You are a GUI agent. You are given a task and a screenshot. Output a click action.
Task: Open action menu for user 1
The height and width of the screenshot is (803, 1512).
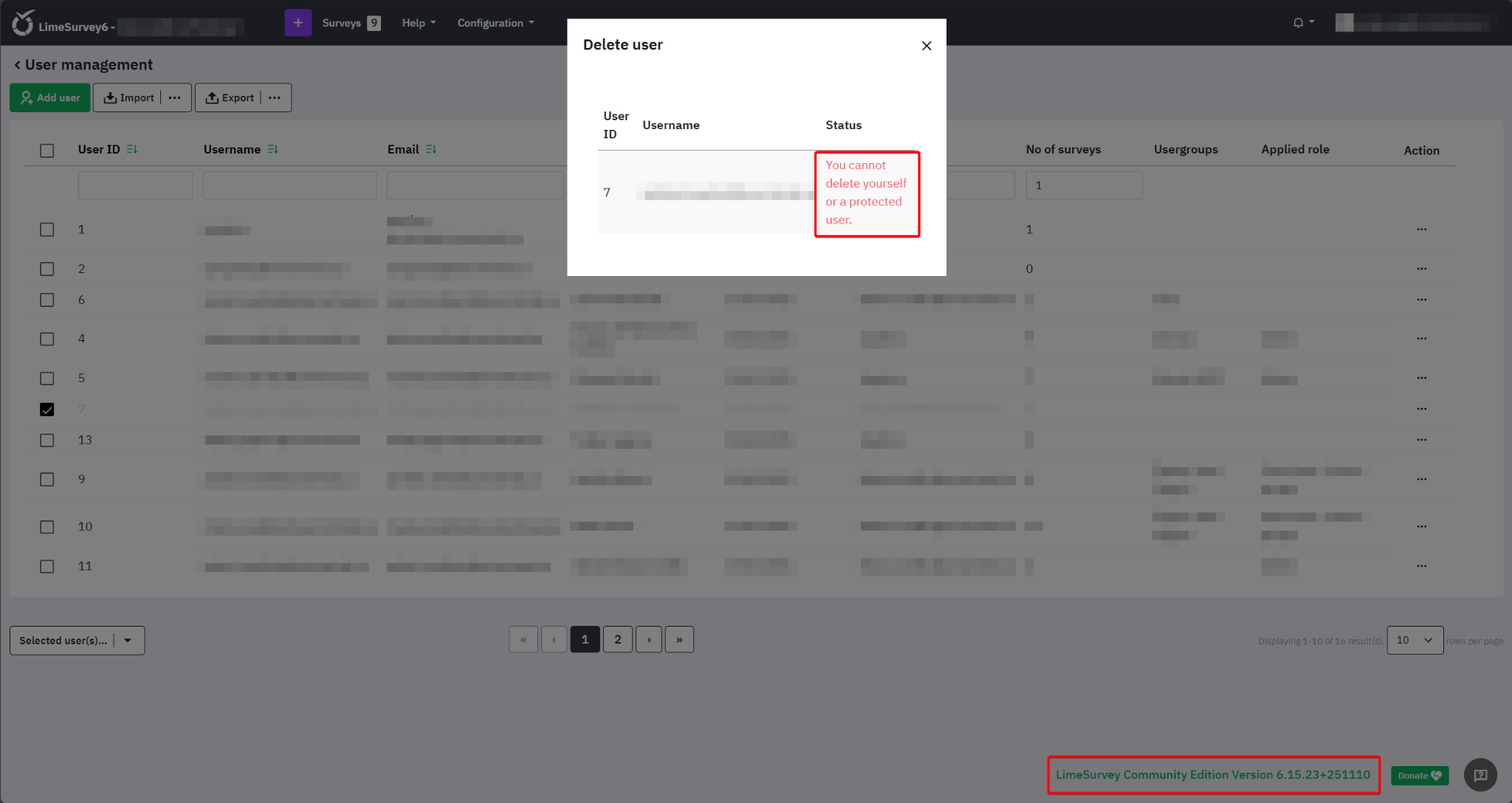1421,230
